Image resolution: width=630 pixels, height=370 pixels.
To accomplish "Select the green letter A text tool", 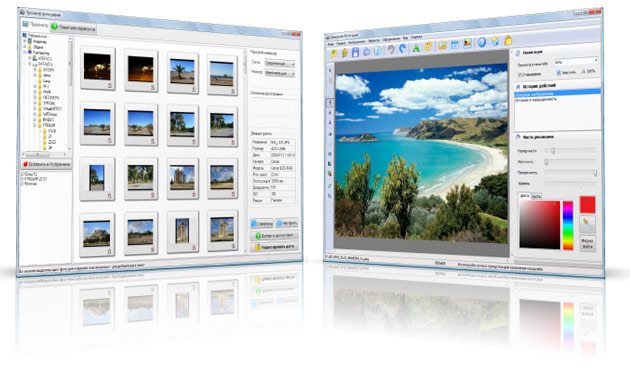I will coord(416,47).
